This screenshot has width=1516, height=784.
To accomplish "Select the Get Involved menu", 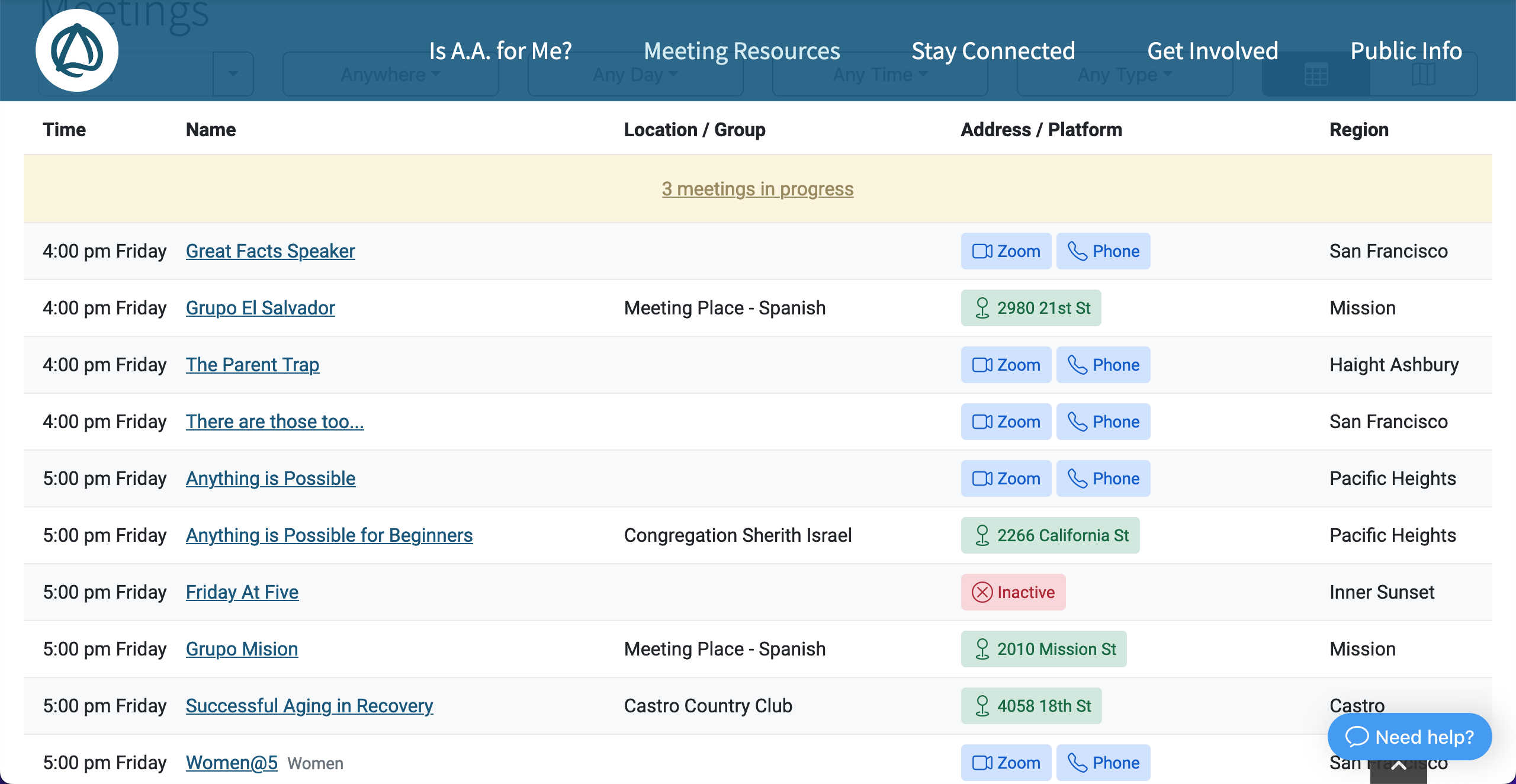I will coord(1212,51).
